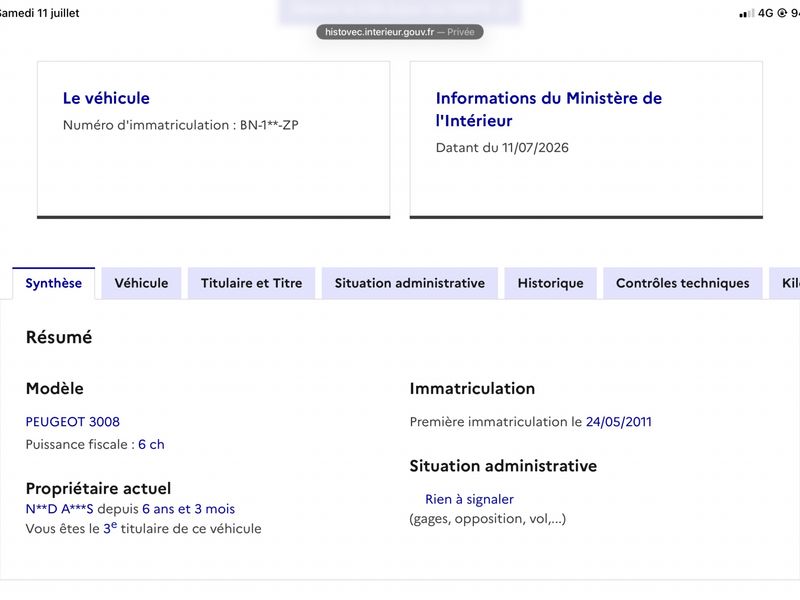Click the Le véhicule card heading
Screen dimensions: 800x600
pyautogui.click(x=106, y=98)
